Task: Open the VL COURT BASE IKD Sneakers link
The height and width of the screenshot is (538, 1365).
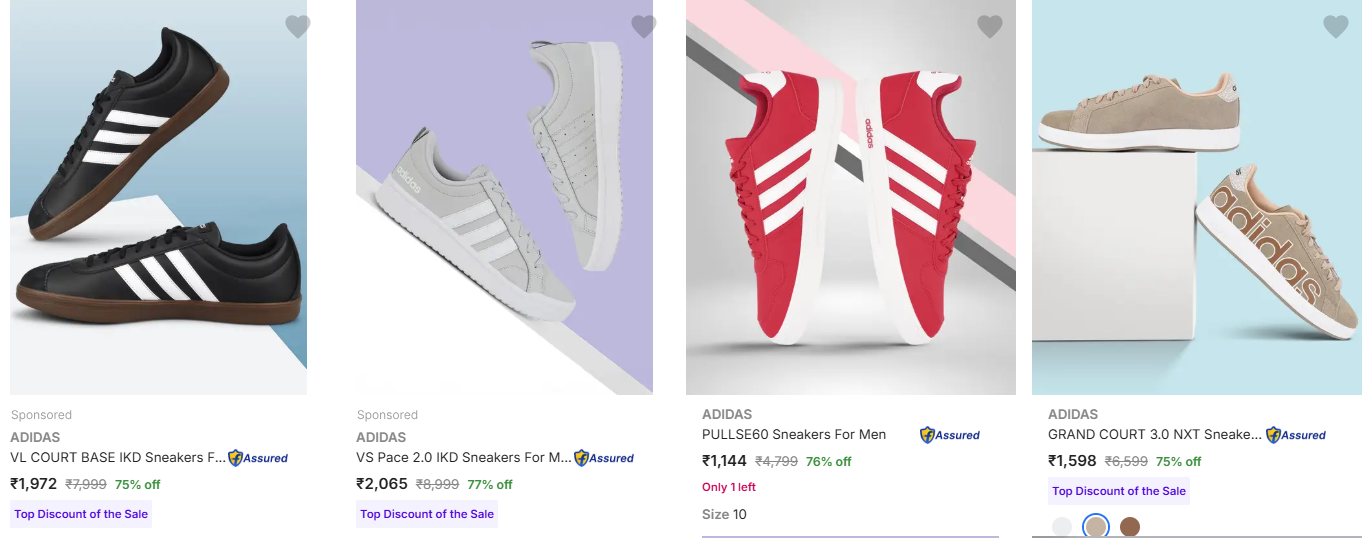Action: pos(118,458)
